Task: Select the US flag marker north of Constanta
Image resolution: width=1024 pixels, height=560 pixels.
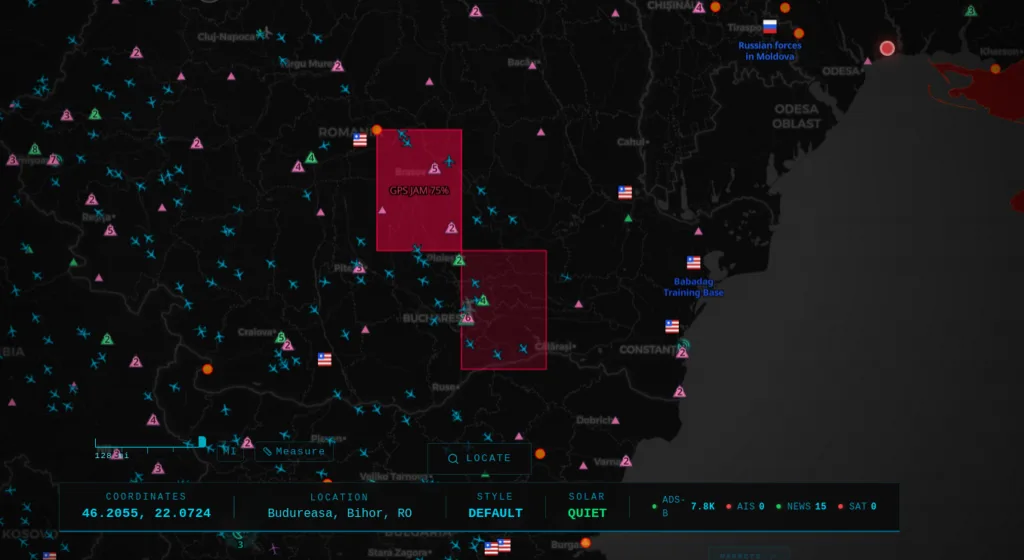Action: pyautogui.click(x=672, y=326)
